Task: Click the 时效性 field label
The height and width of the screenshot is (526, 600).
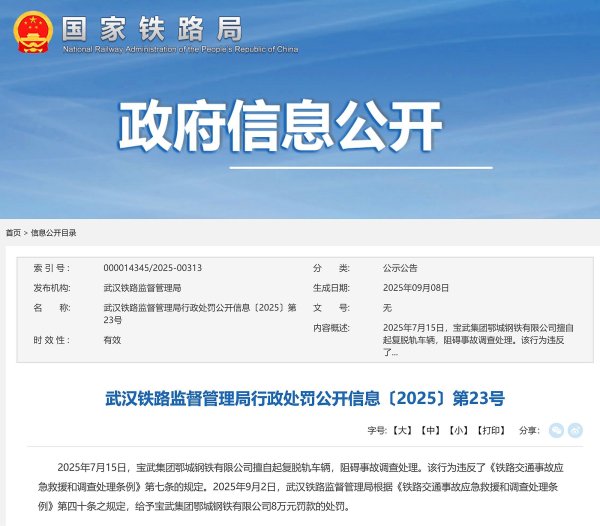Action: [x=51, y=340]
